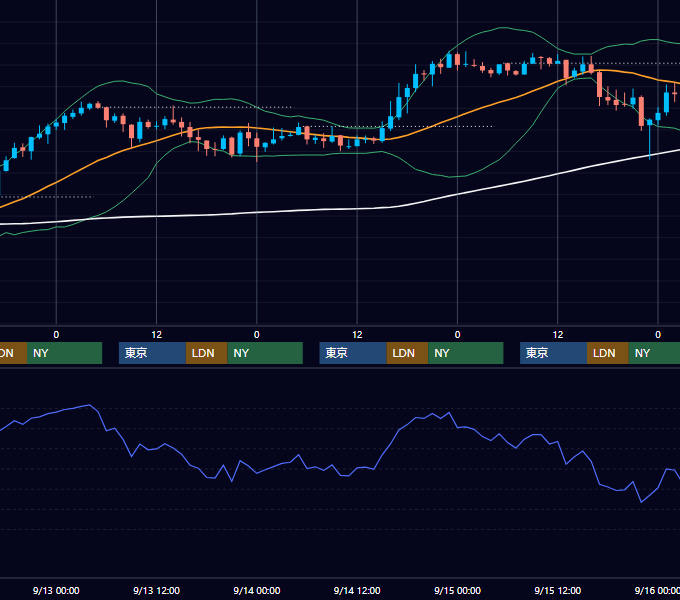Click the hour label 12 above 9/15 12:00
Image resolution: width=680 pixels, height=600 pixels.
(x=558, y=335)
